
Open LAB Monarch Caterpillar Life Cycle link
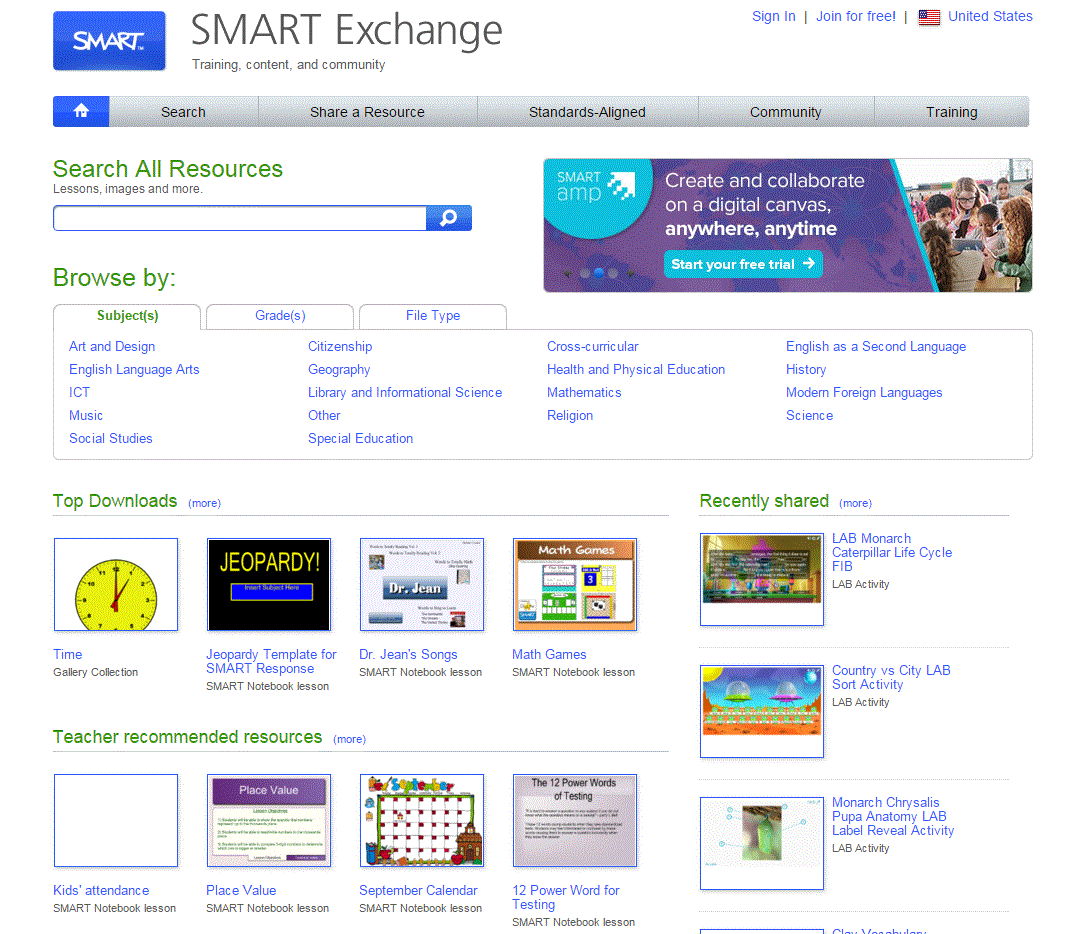point(892,552)
